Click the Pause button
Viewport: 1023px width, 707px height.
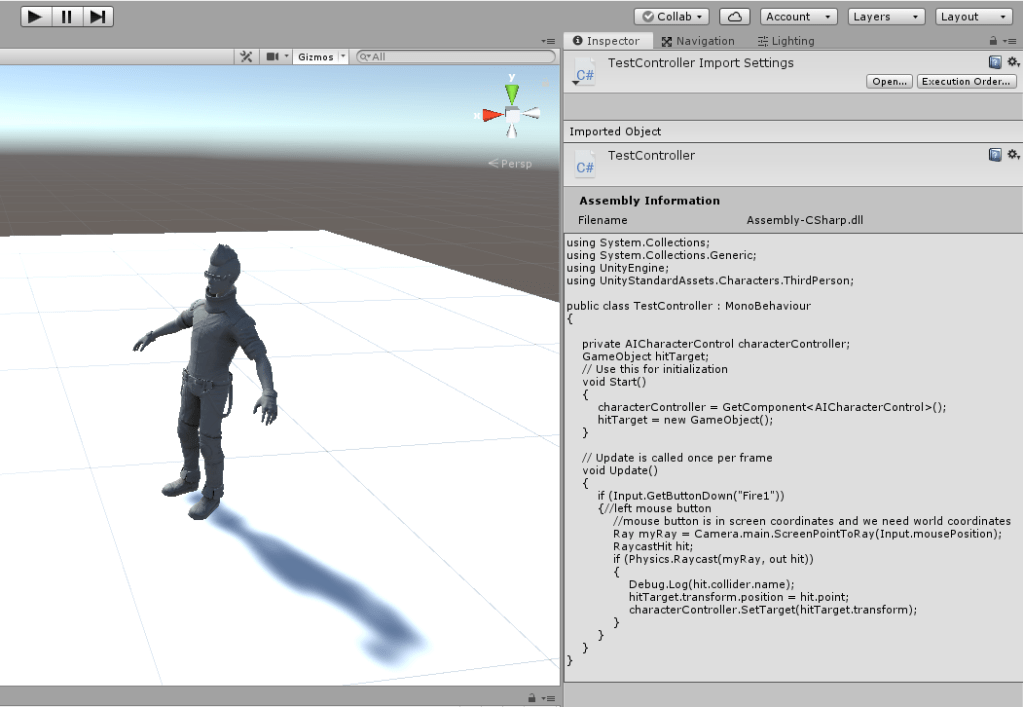pyautogui.click(x=66, y=17)
